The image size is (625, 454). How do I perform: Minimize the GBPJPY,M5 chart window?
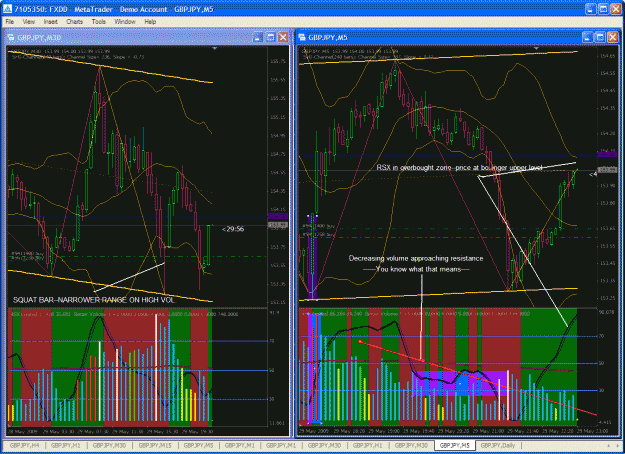587,37
